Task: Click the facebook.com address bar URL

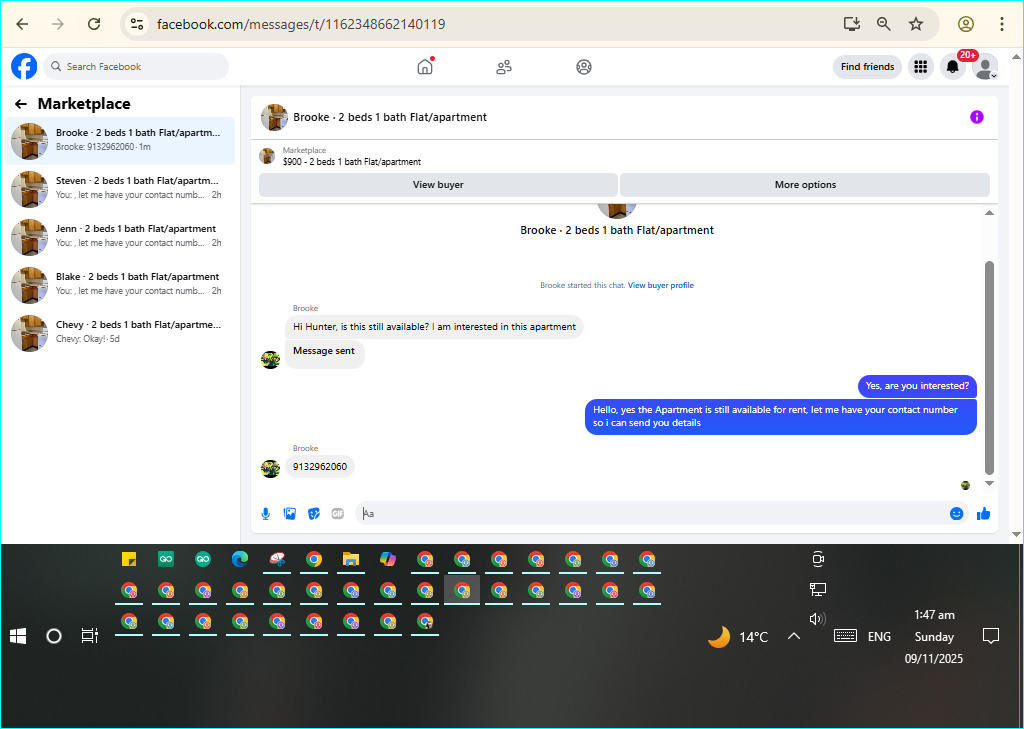Action: [301, 24]
